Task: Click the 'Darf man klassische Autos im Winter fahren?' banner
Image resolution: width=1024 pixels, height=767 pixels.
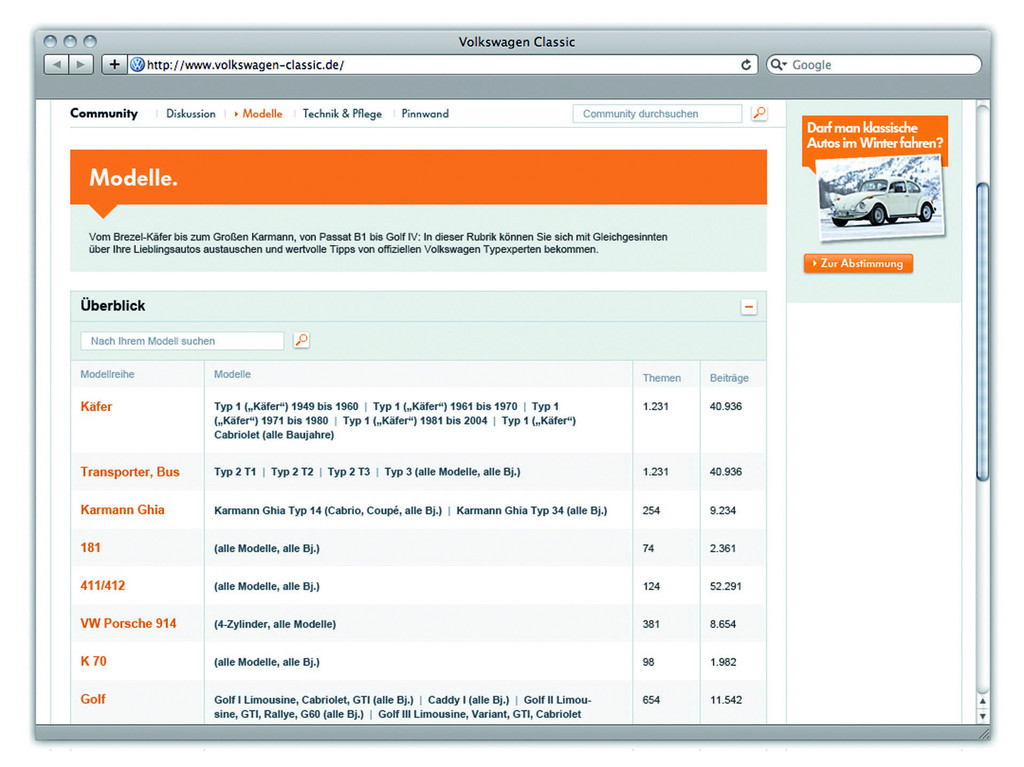Action: pos(874,135)
